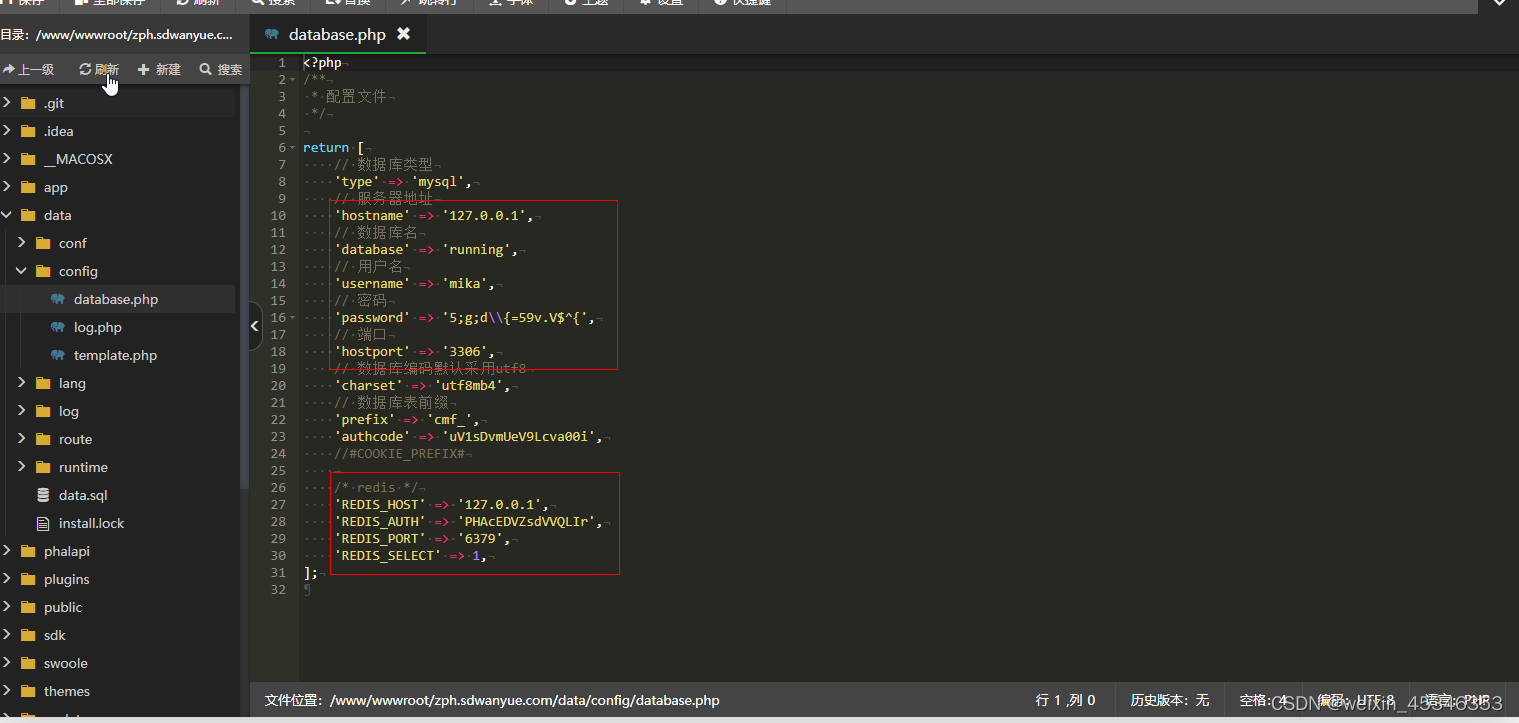Click the 搜索 search button in the sidebar
This screenshot has height=723, width=1519.
pyautogui.click(x=221, y=69)
